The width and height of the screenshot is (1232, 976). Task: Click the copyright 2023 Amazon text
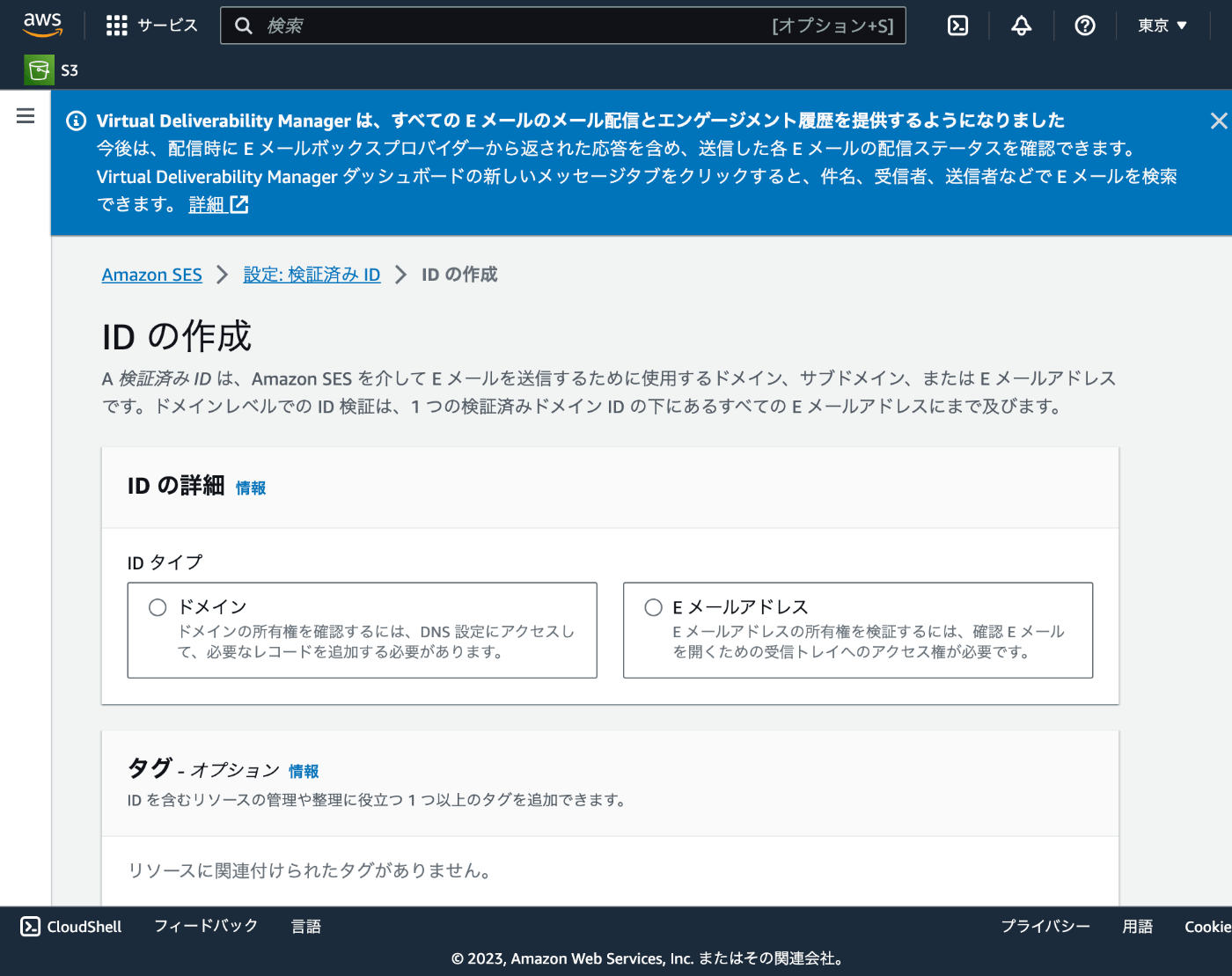tap(649, 958)
